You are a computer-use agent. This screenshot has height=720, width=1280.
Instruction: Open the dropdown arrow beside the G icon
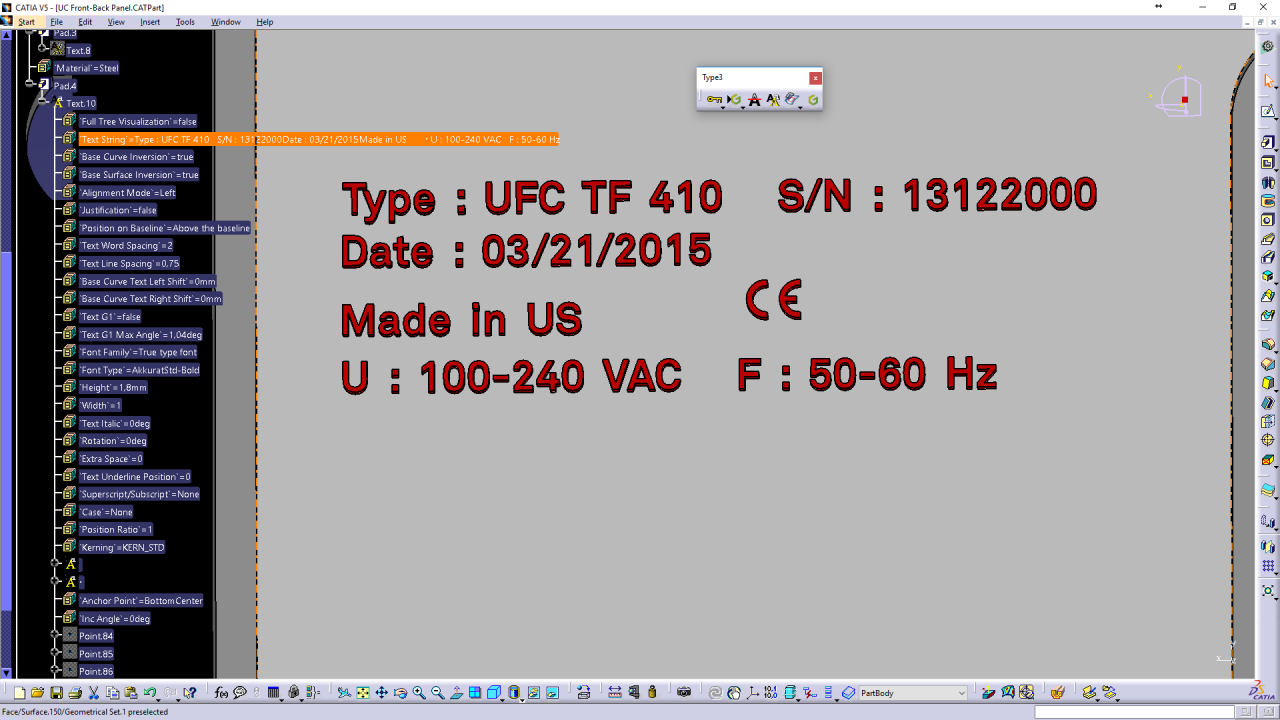tap(743, 107)
